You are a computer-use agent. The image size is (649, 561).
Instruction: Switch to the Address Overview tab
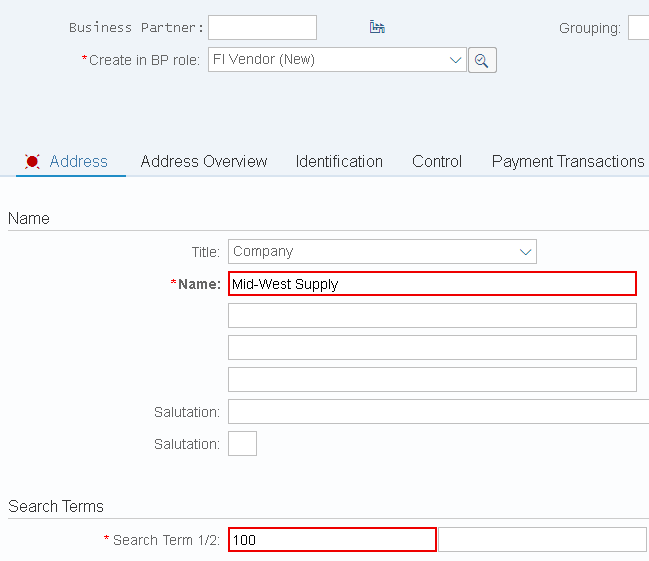[204, 161]
